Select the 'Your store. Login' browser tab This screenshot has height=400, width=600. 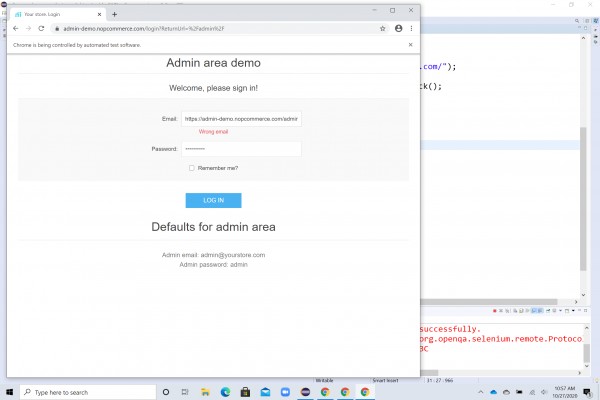pyautogui.click(x=57, y=15)
